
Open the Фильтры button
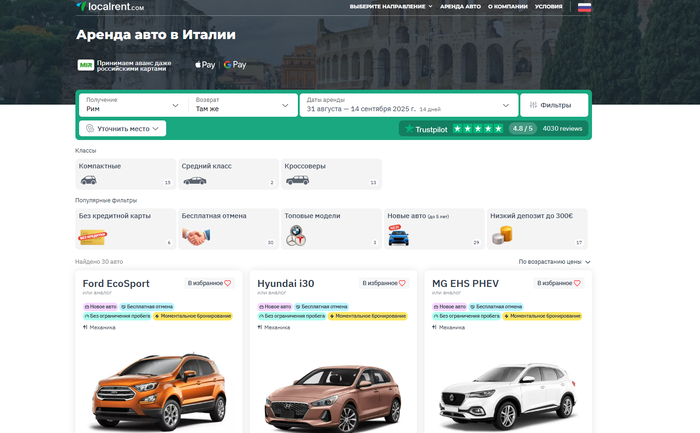tap(554, 105)
